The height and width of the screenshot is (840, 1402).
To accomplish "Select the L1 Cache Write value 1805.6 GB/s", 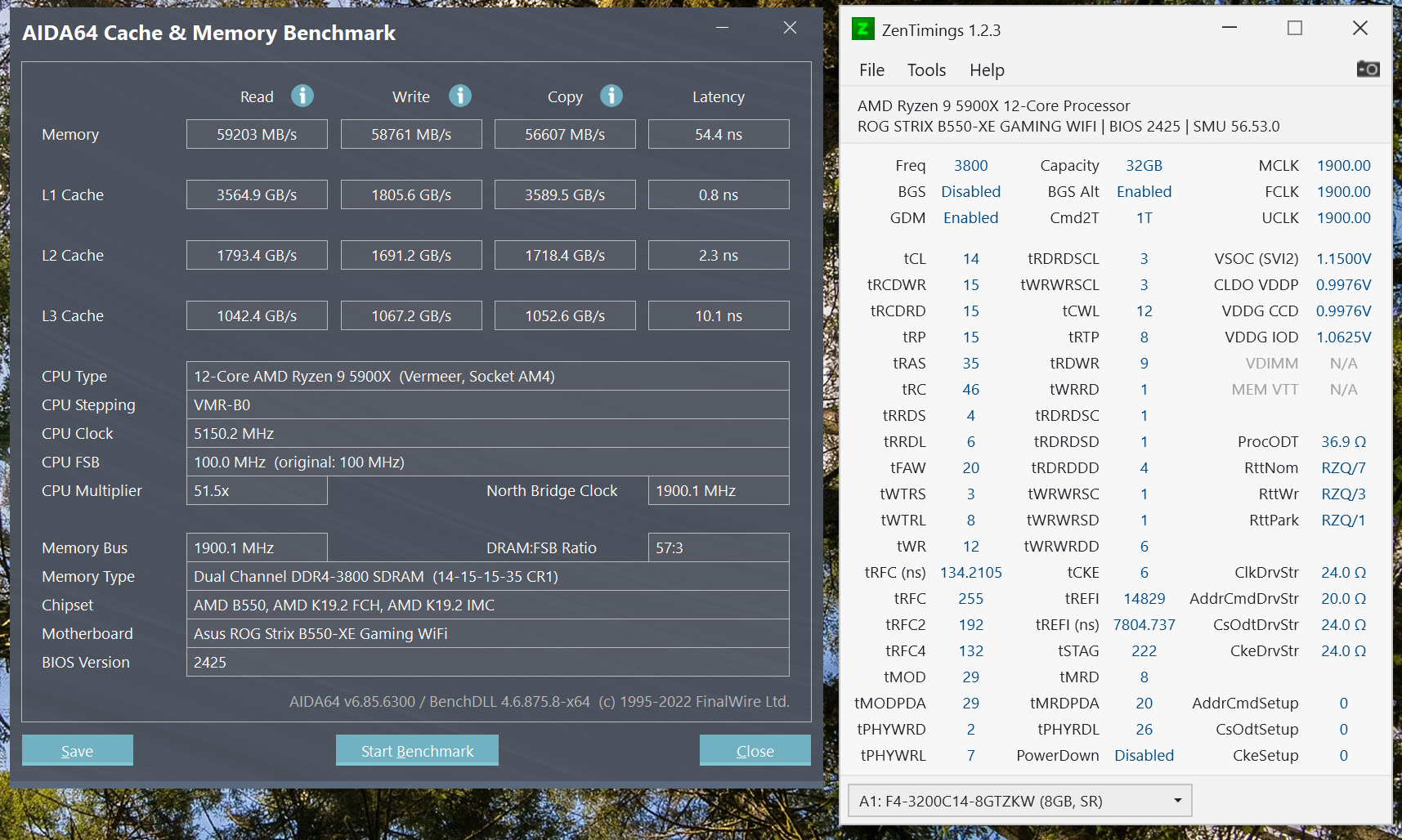I will 411,194.
